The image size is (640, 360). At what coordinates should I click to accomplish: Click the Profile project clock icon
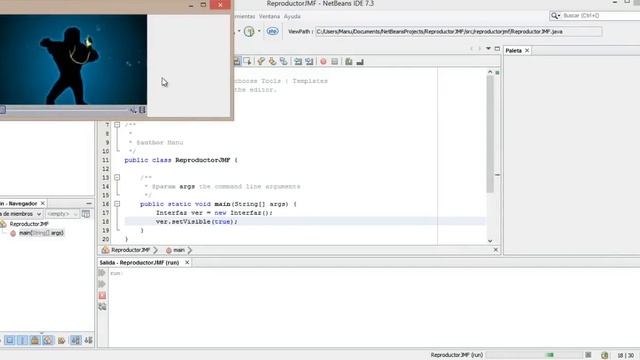[249, 31]
